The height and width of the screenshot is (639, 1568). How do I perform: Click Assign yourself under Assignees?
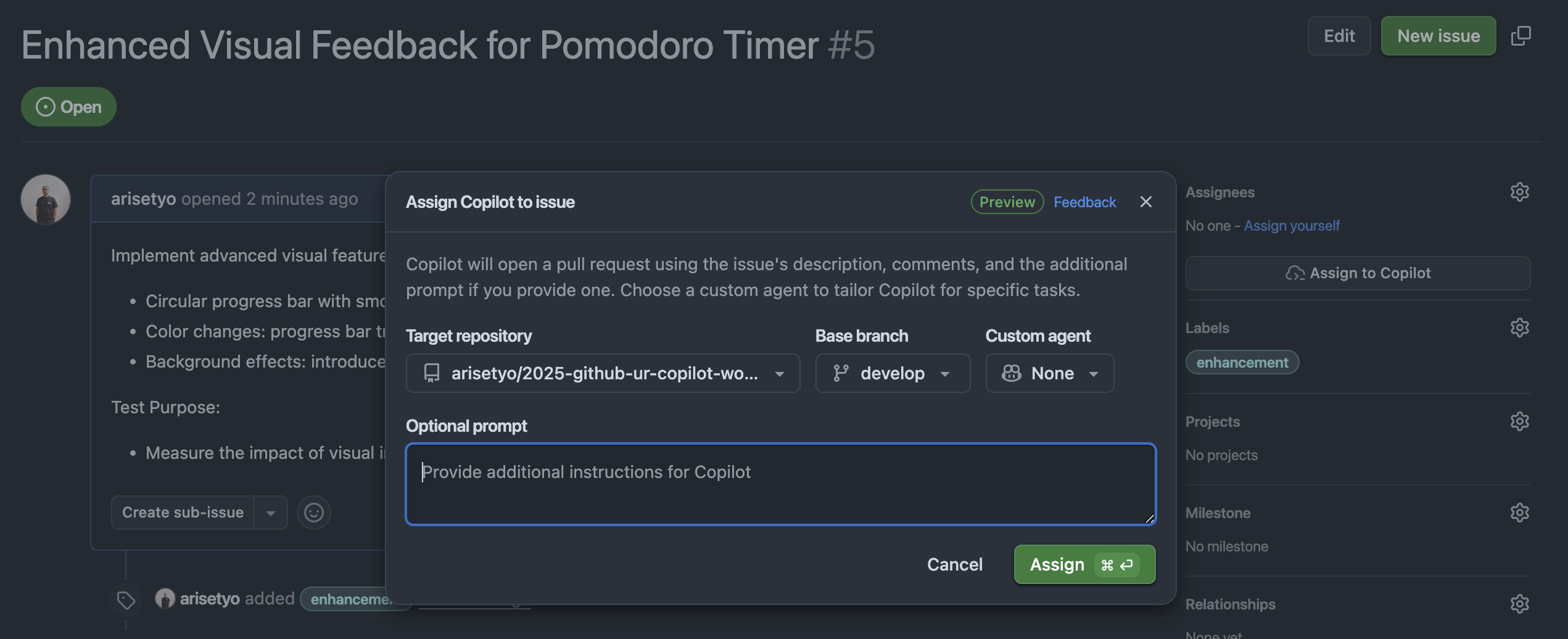pyautogui.click(x=1292, y=226)
